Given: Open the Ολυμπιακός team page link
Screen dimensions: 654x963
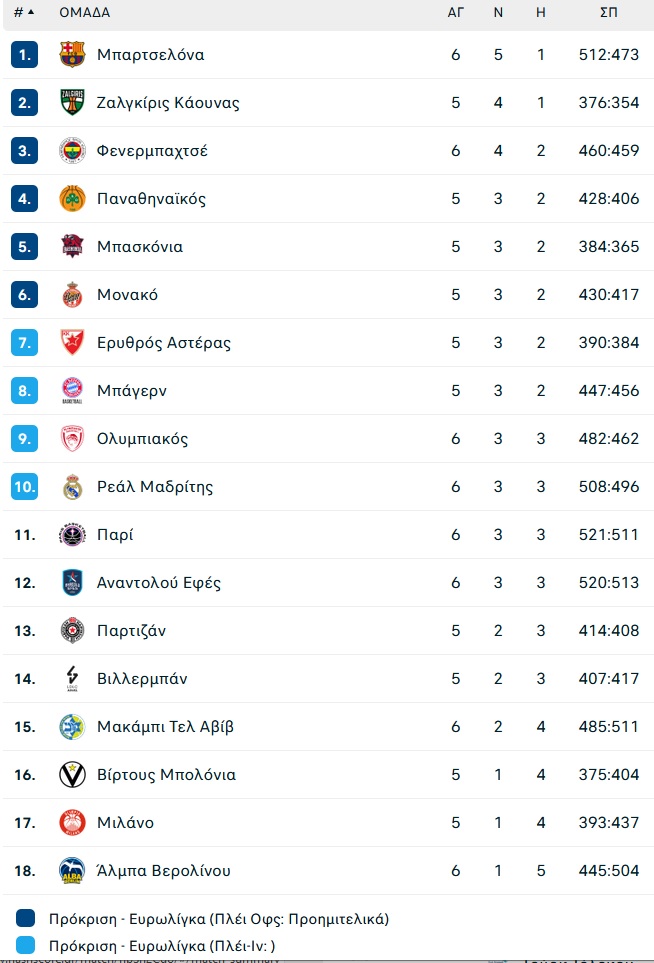Looking at the screenshot, I should click(x=142, y=439).
